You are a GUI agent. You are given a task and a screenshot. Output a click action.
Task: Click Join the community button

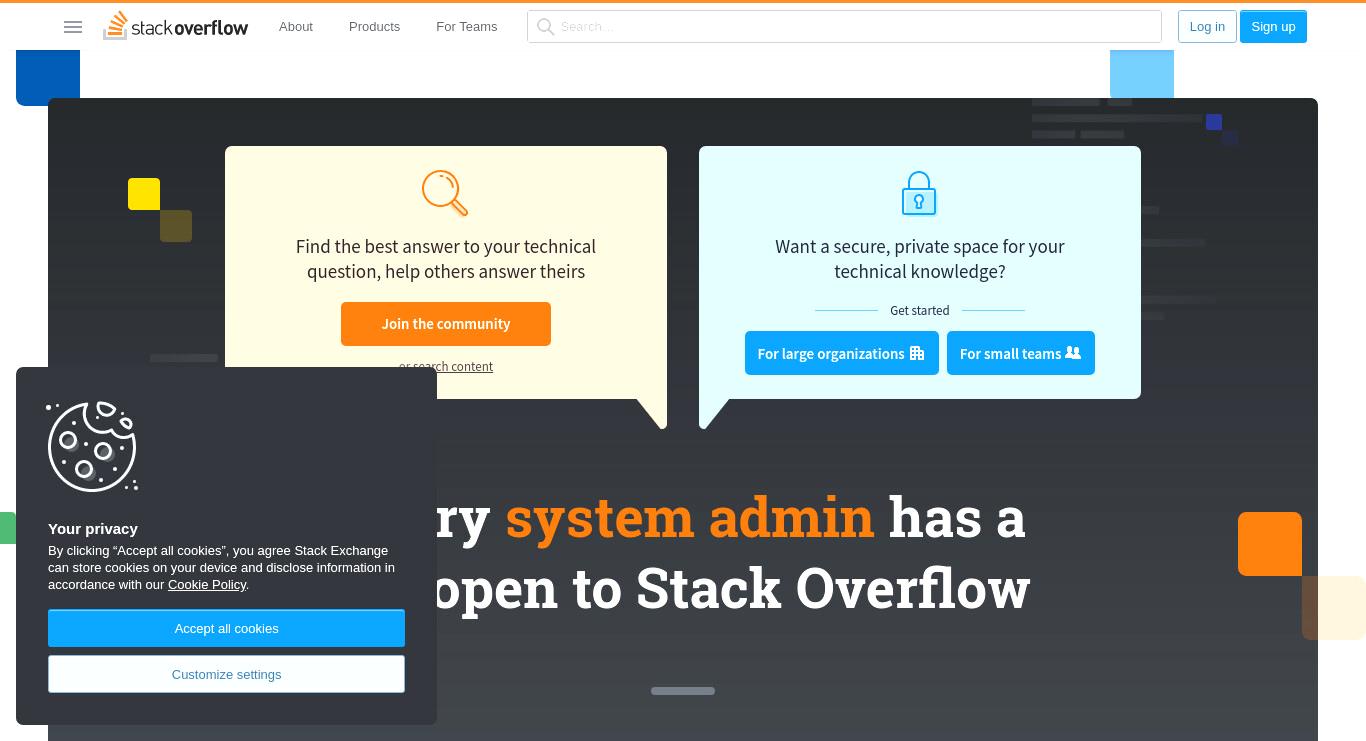click(446, 324)
